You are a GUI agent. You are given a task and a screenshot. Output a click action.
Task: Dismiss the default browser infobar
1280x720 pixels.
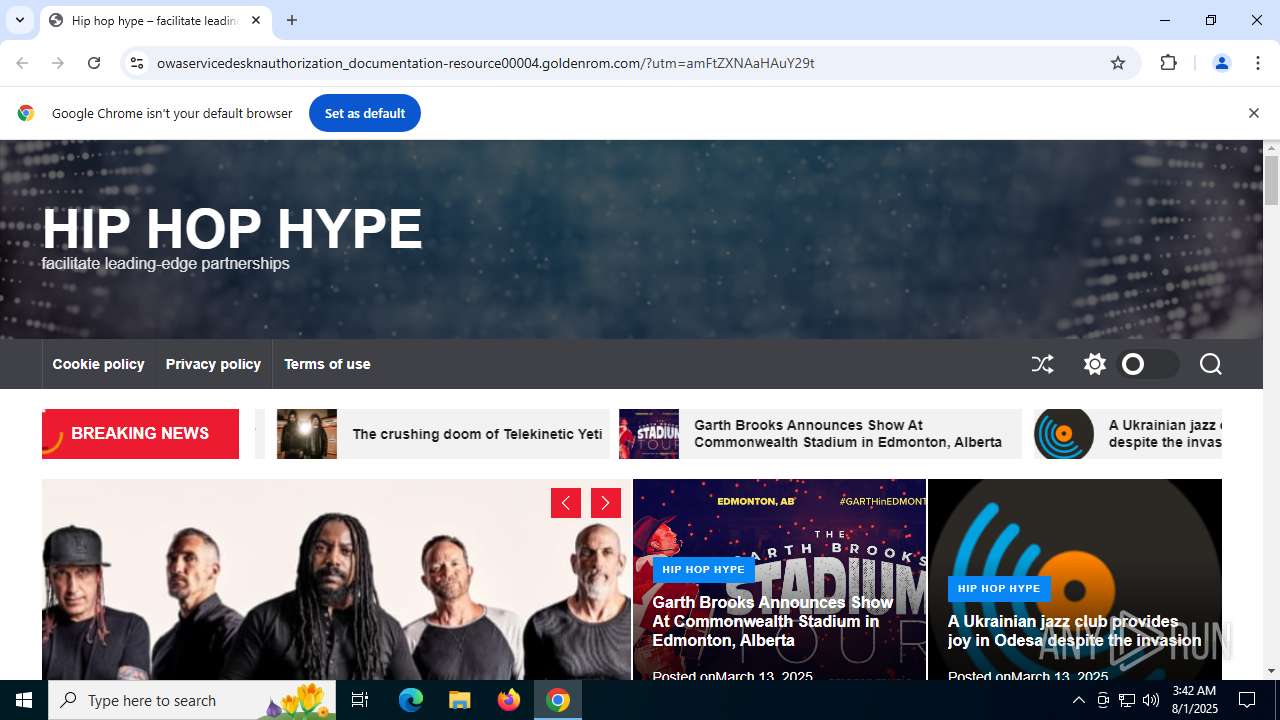tap(1253, 113)
